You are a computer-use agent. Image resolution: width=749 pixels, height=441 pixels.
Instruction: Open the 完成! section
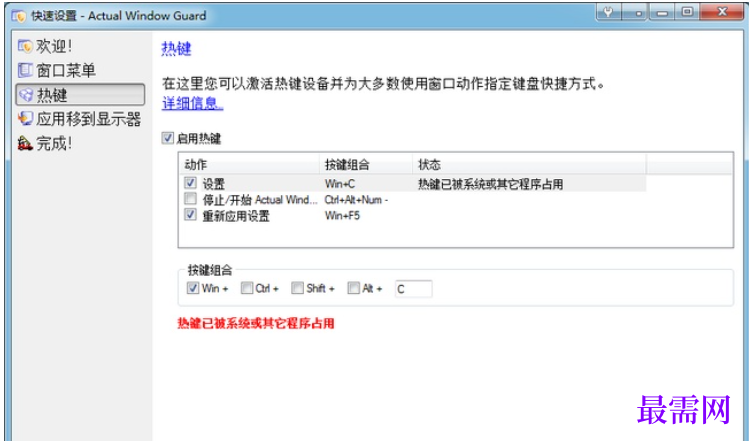(54, 143)
